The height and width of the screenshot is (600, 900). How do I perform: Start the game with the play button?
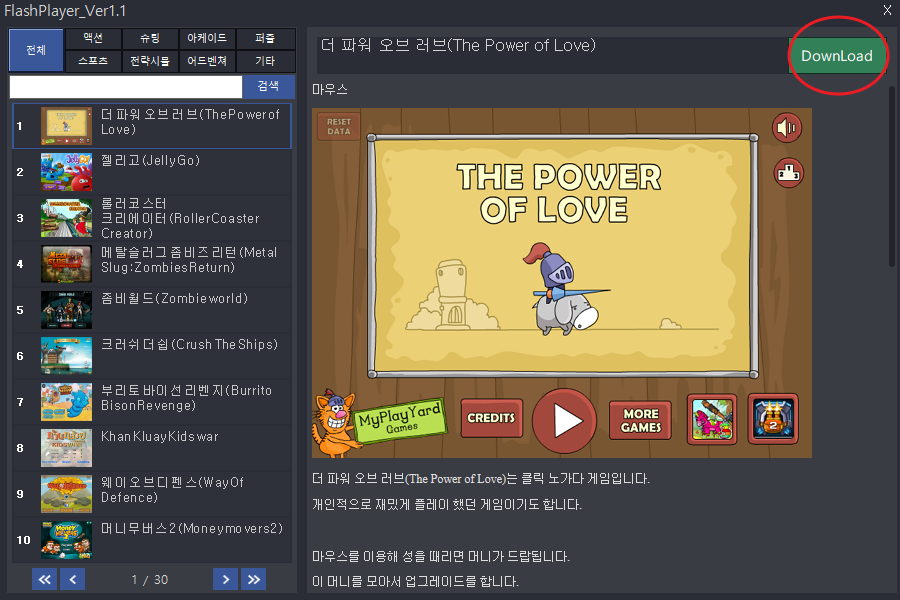[x=564, y=421]
